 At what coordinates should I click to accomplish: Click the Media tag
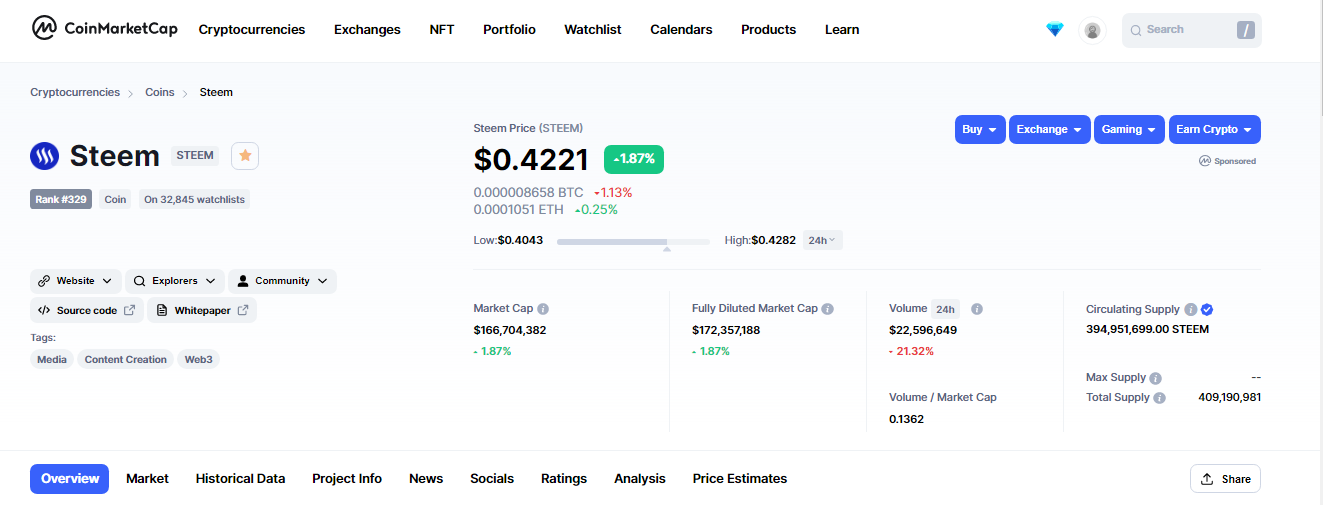click(52, 360)
